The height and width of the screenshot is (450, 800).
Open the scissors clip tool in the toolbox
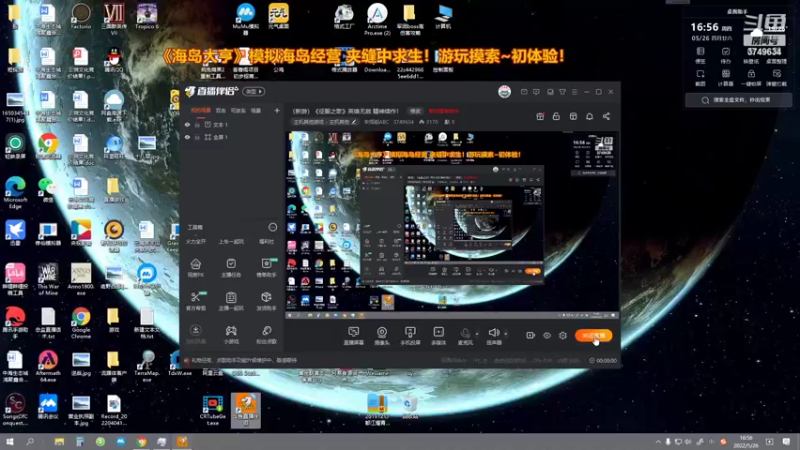[x=195, y=301]
